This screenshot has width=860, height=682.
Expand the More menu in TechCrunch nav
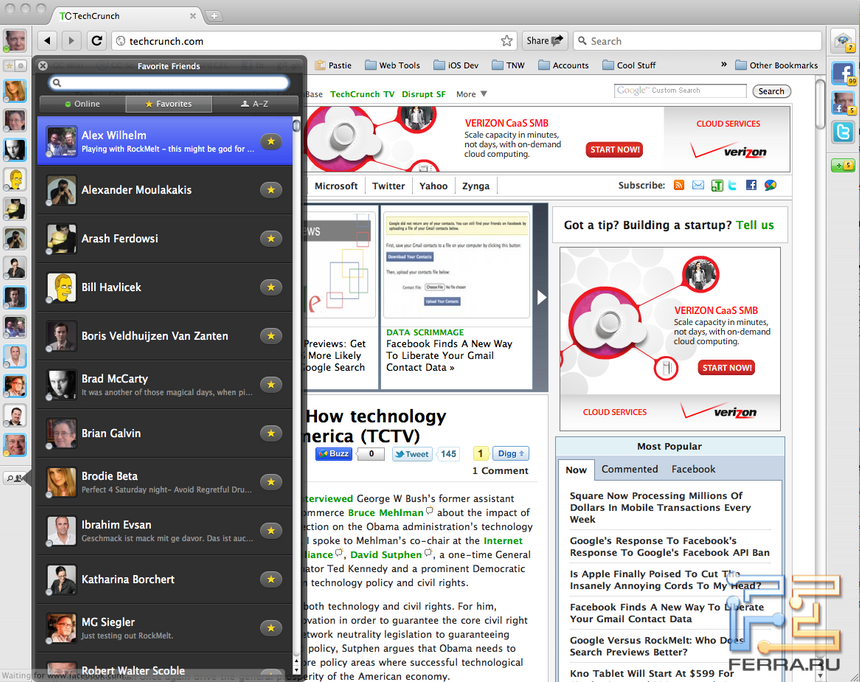tap(471, 94)
